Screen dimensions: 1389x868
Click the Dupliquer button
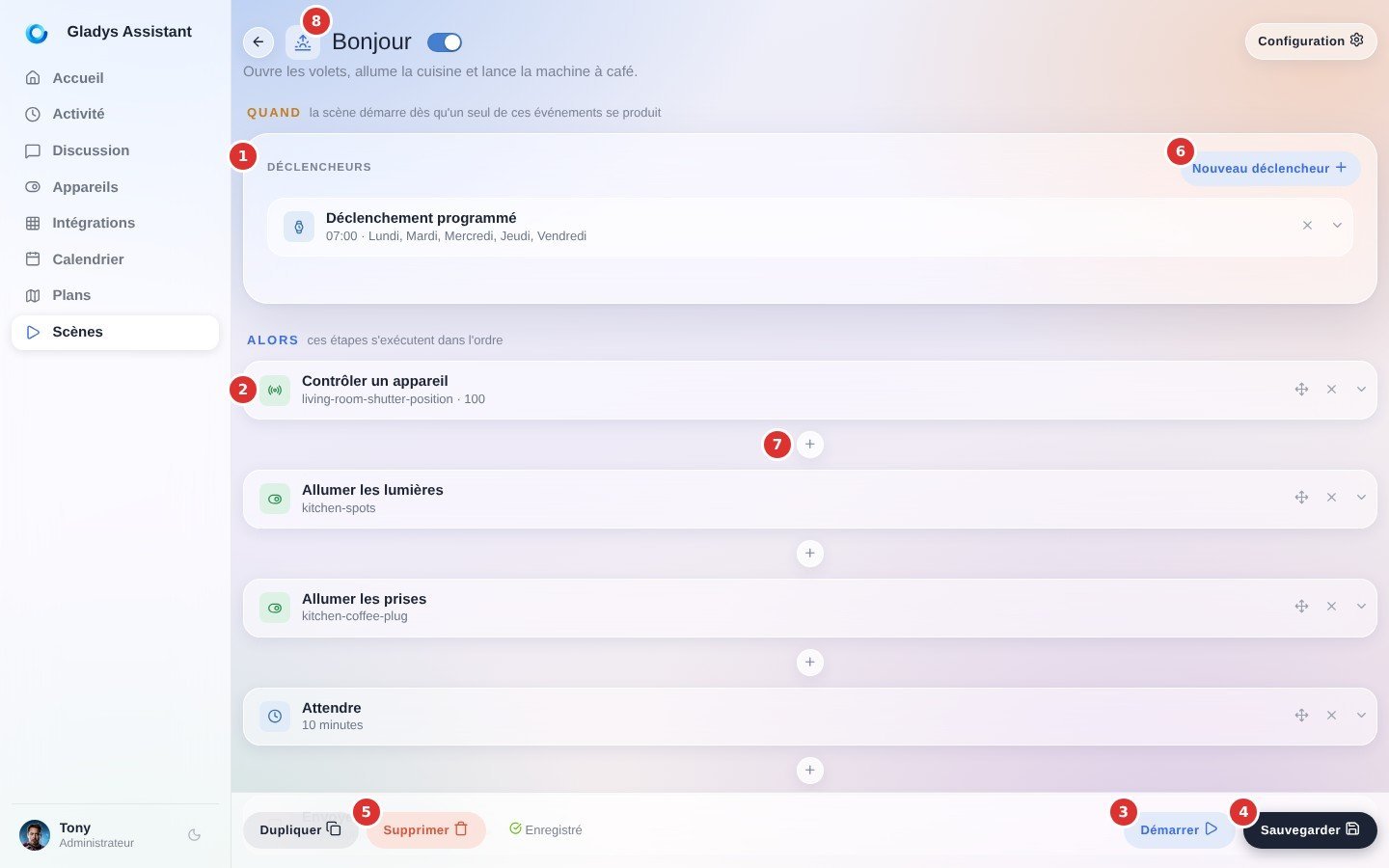pos(300,829)
